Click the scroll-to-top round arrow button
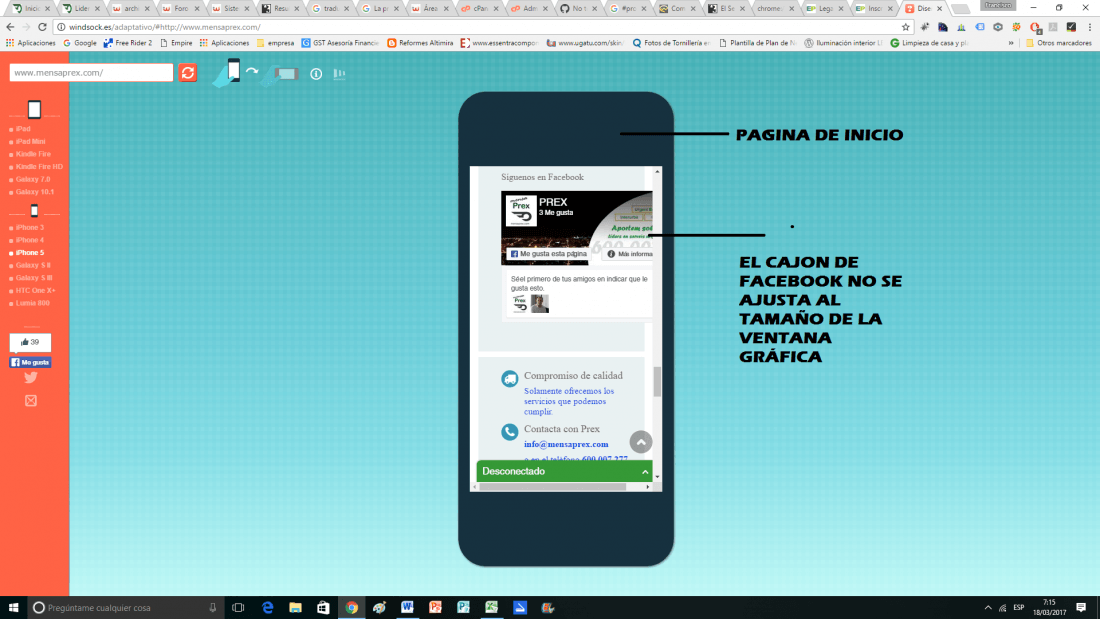Viewport: 1100px width, 619px height. [640, 442]
